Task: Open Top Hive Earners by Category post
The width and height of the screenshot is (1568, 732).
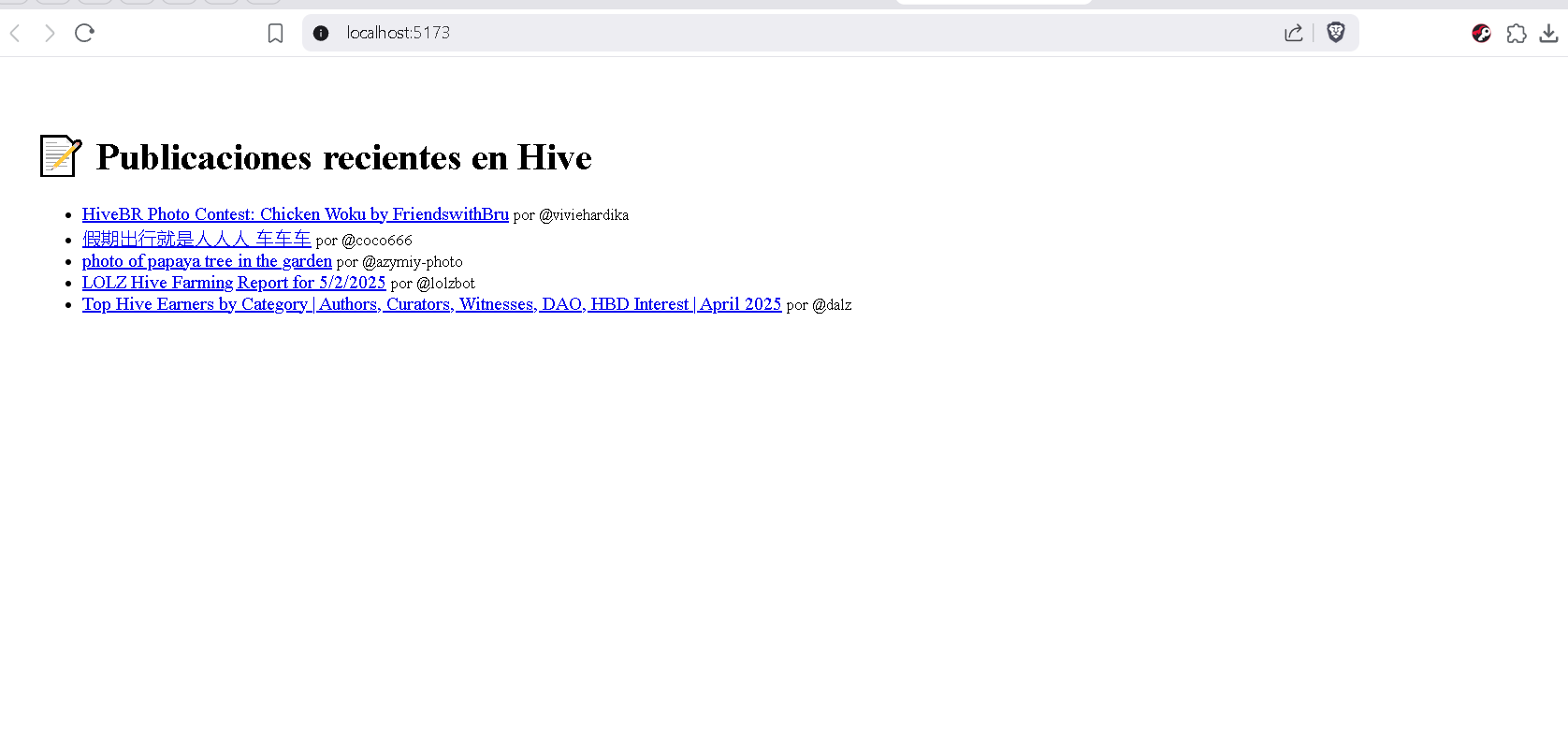Action: click(431, 304)
